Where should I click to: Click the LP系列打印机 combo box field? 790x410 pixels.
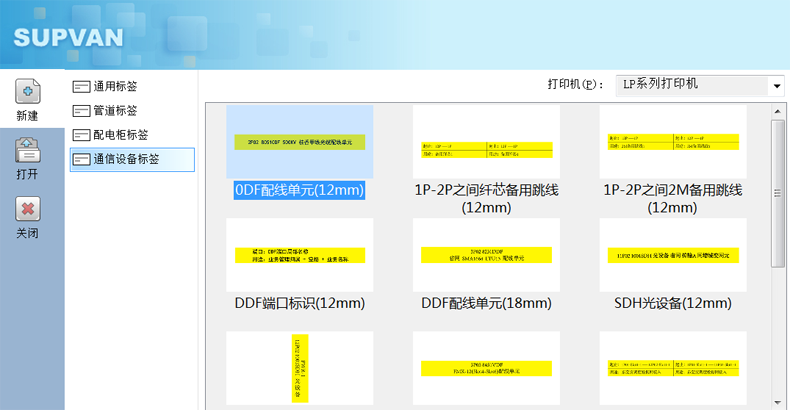690,85
